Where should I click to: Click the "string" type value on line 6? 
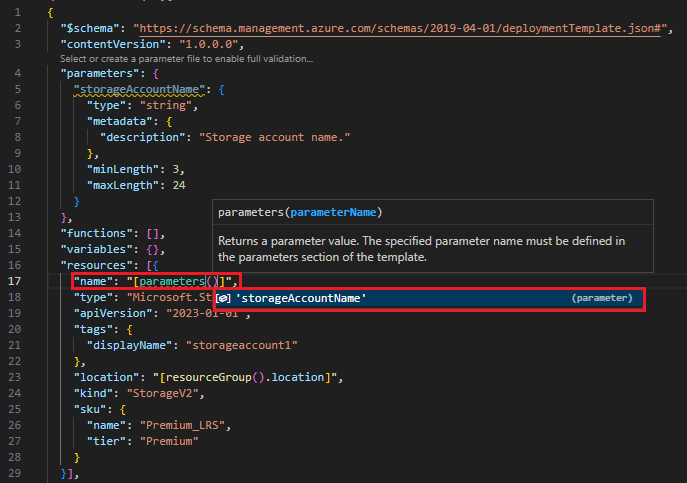(166, 105)
